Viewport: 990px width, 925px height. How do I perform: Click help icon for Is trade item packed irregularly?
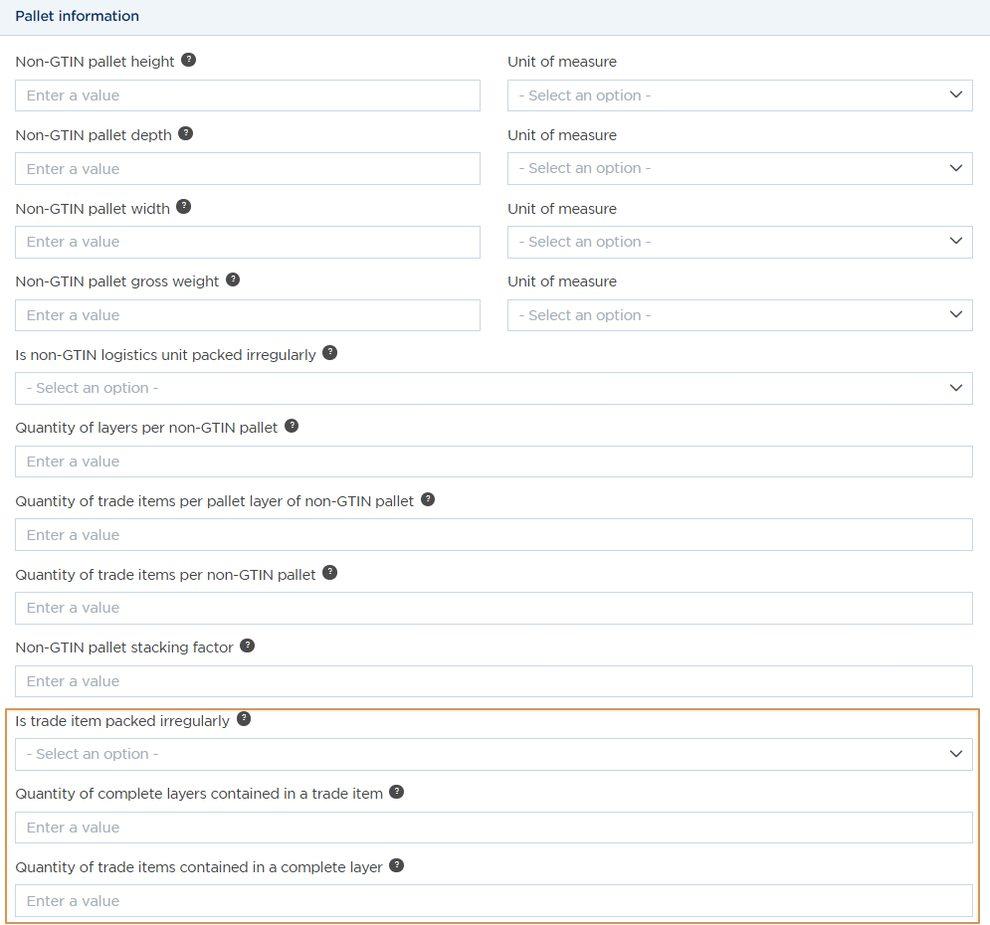coord(243,719)
